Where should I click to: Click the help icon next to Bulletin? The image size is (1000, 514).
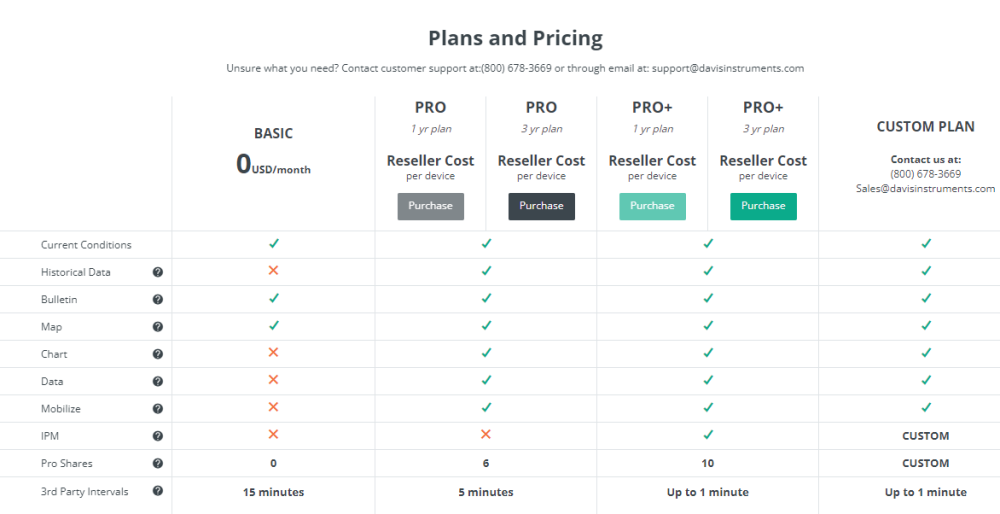click(x=158, y=299)
